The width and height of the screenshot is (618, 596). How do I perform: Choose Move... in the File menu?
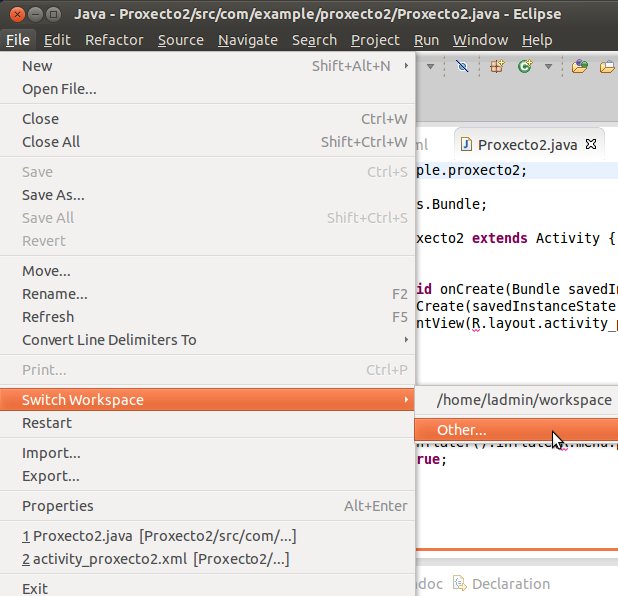tap(207, 271)
